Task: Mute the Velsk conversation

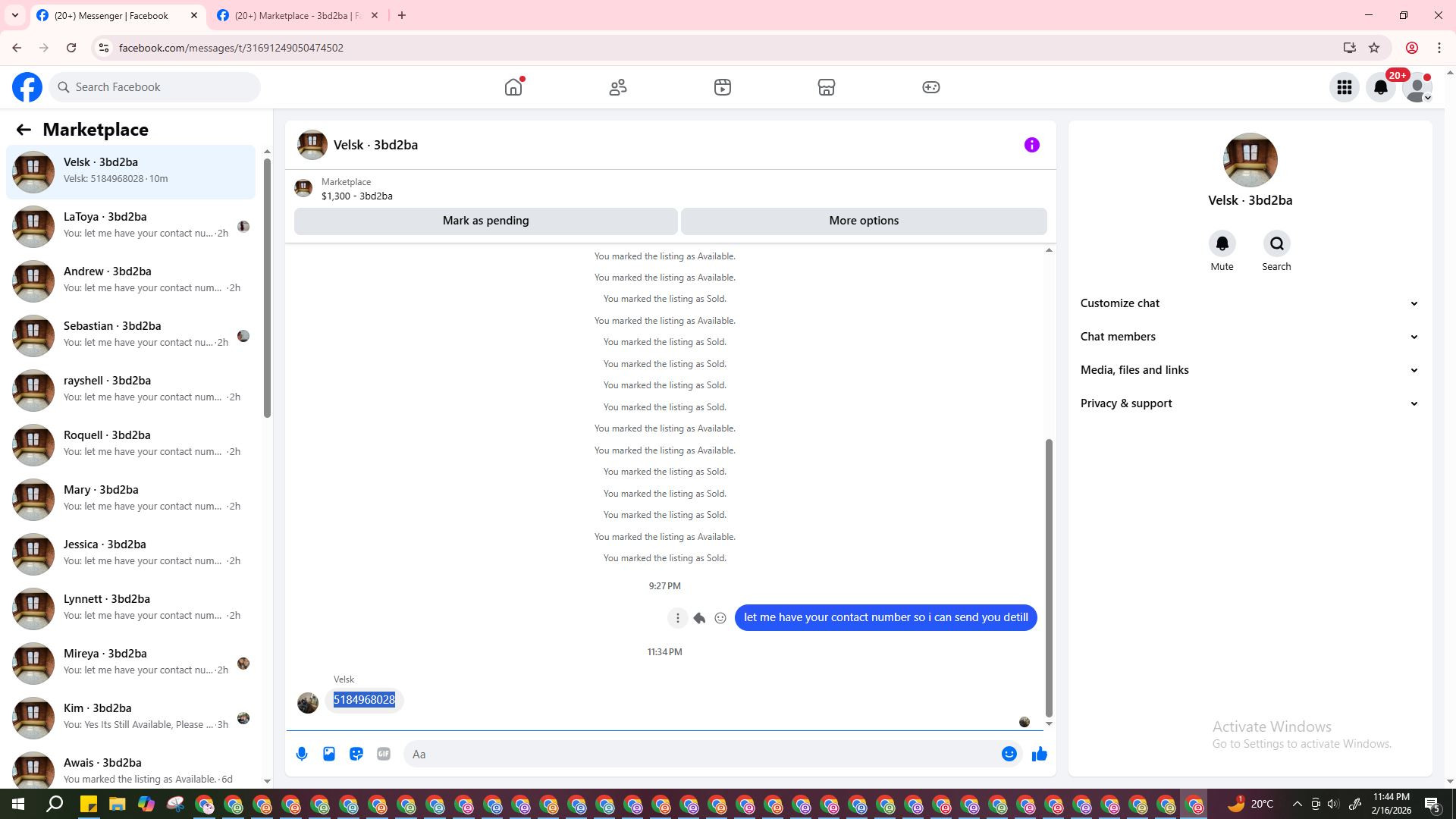Action: coord(1222,244)
